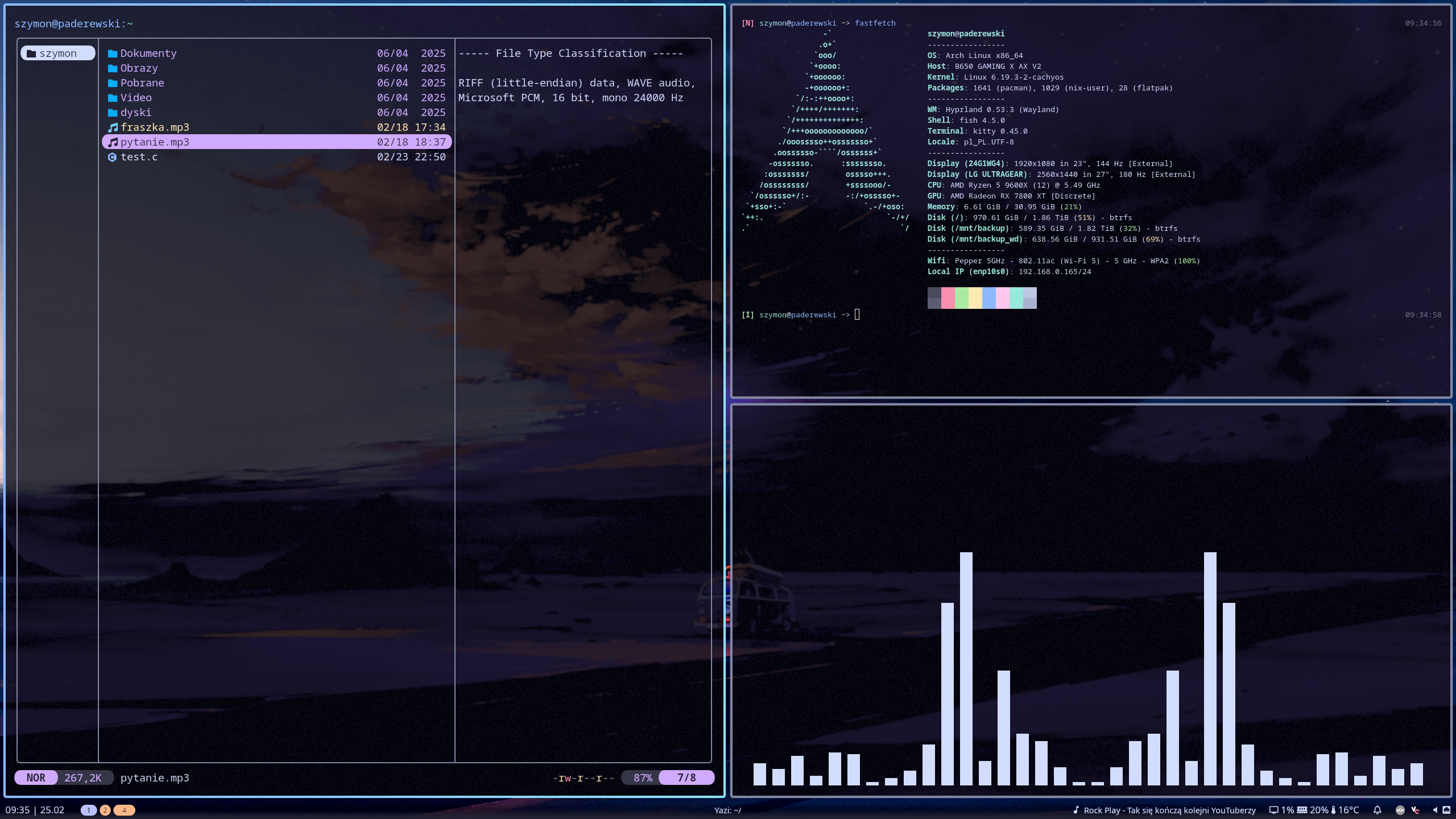Select the szymon parent directory entry
This screenshot has width=1456, height=819.
pyautogui.click(x=58, y=53)
